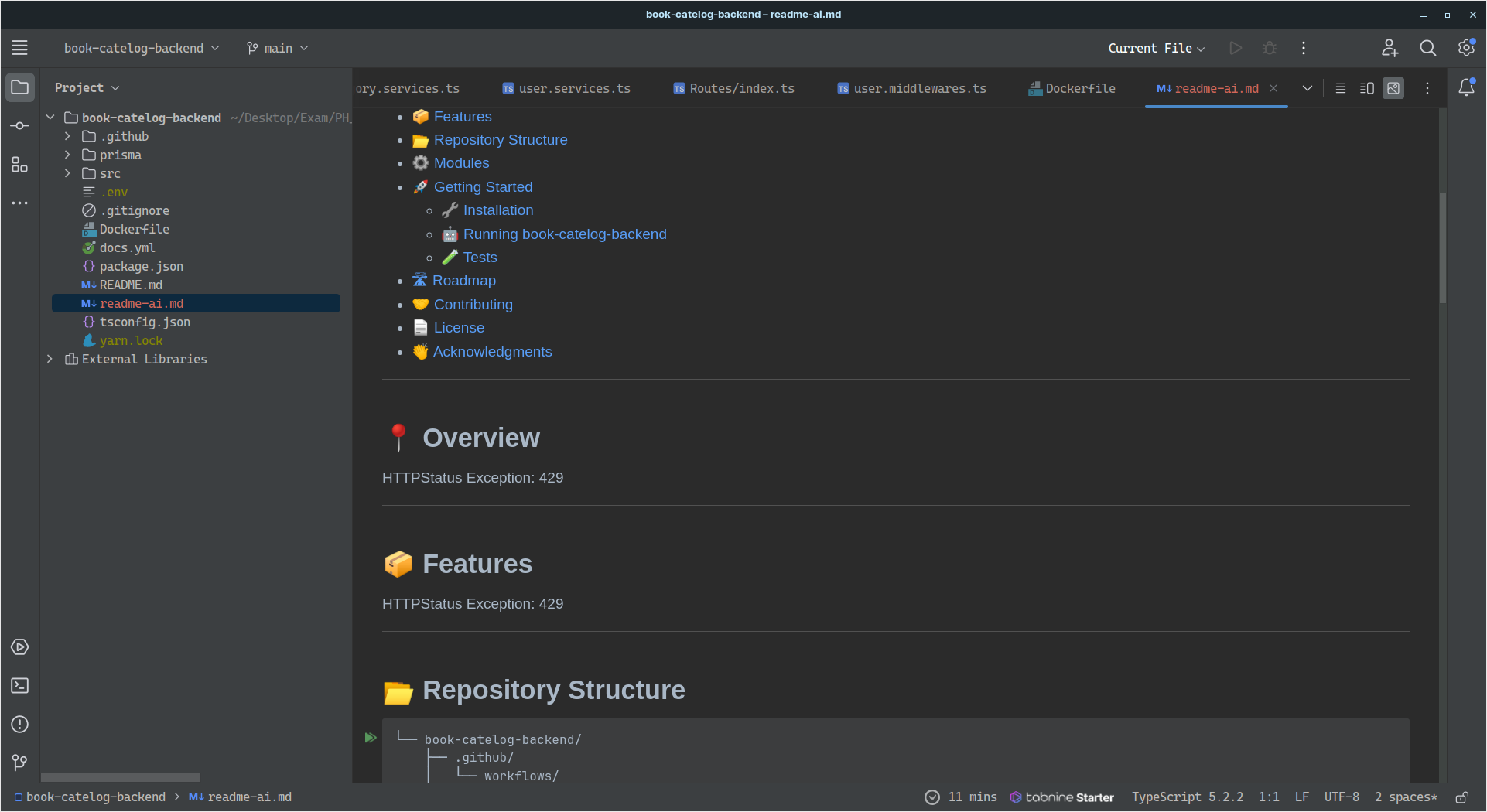Image resolution: width=1487 pixels, height=812 pixels.
Task: Expand the .github folder
Action: click(x=67, y=136)
